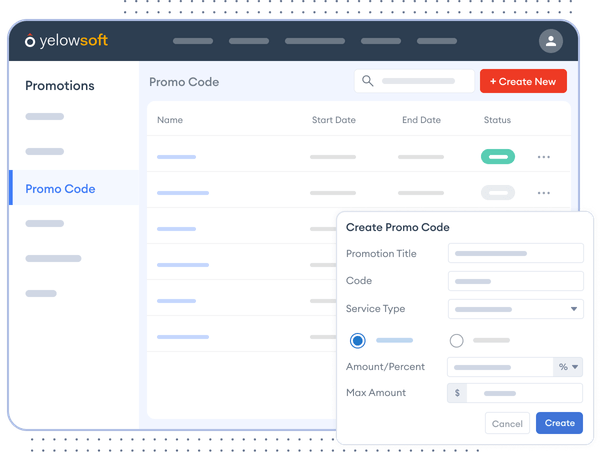This screenshot has width=600, height=452.
Task: Click the Amount/Percent label
Action: tap(385, 367)
